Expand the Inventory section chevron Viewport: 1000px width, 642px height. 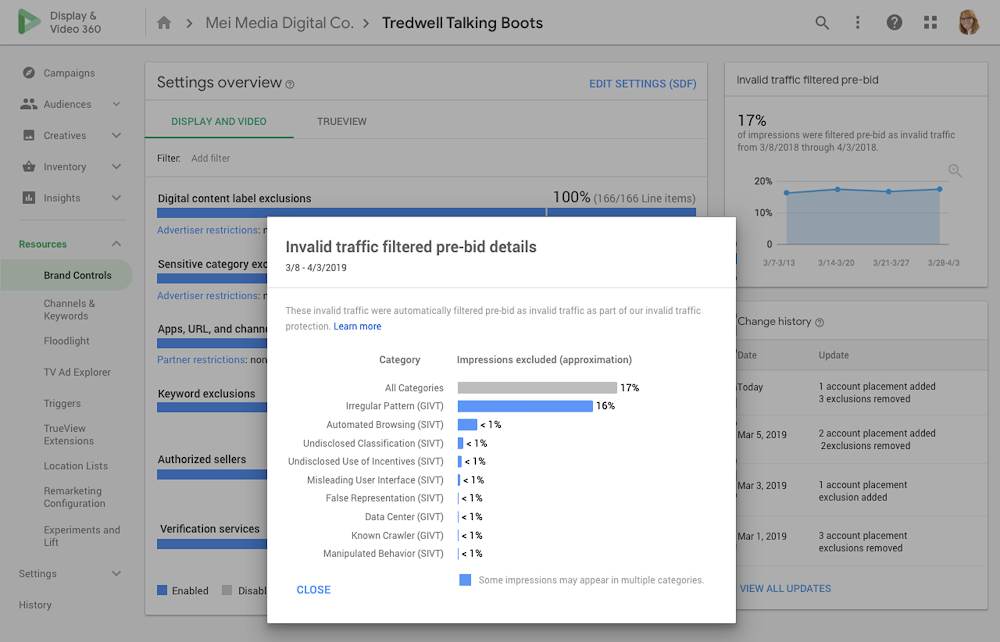click(x=116, y=166)
